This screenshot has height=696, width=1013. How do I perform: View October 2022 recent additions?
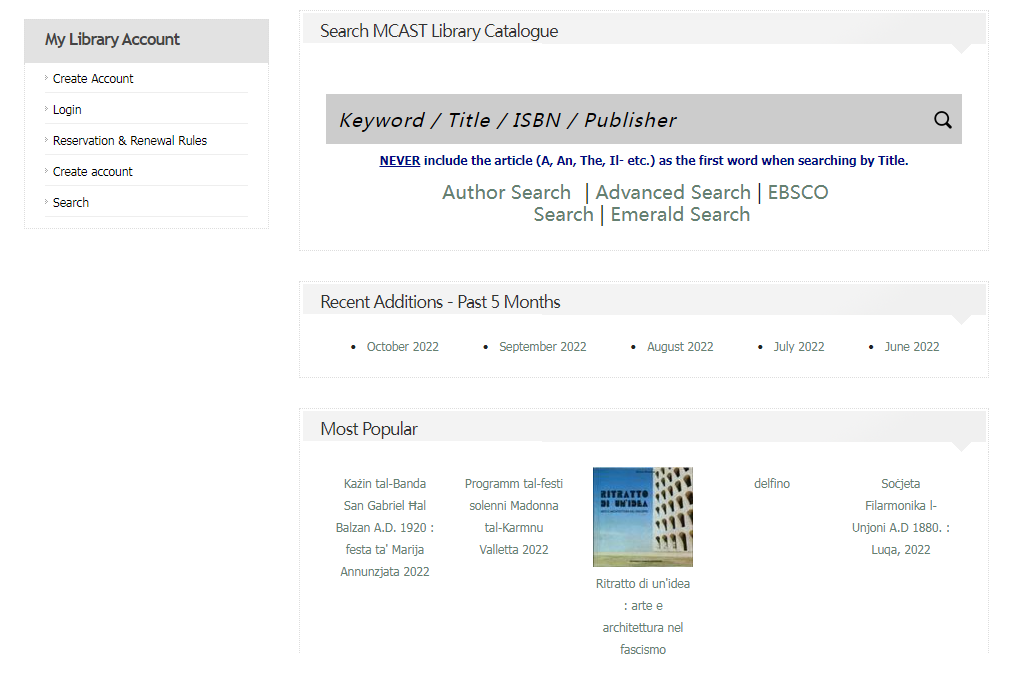pyautogui.click(x=402, y=346)
